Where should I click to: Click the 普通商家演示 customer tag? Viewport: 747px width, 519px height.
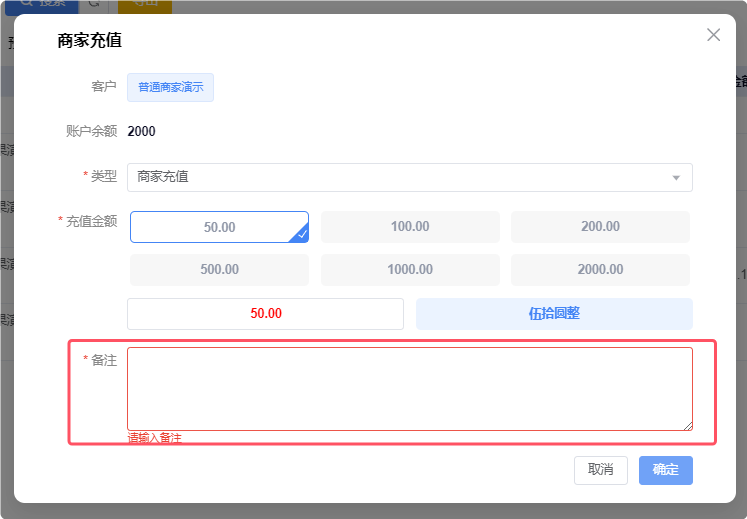tap(170, 87)
